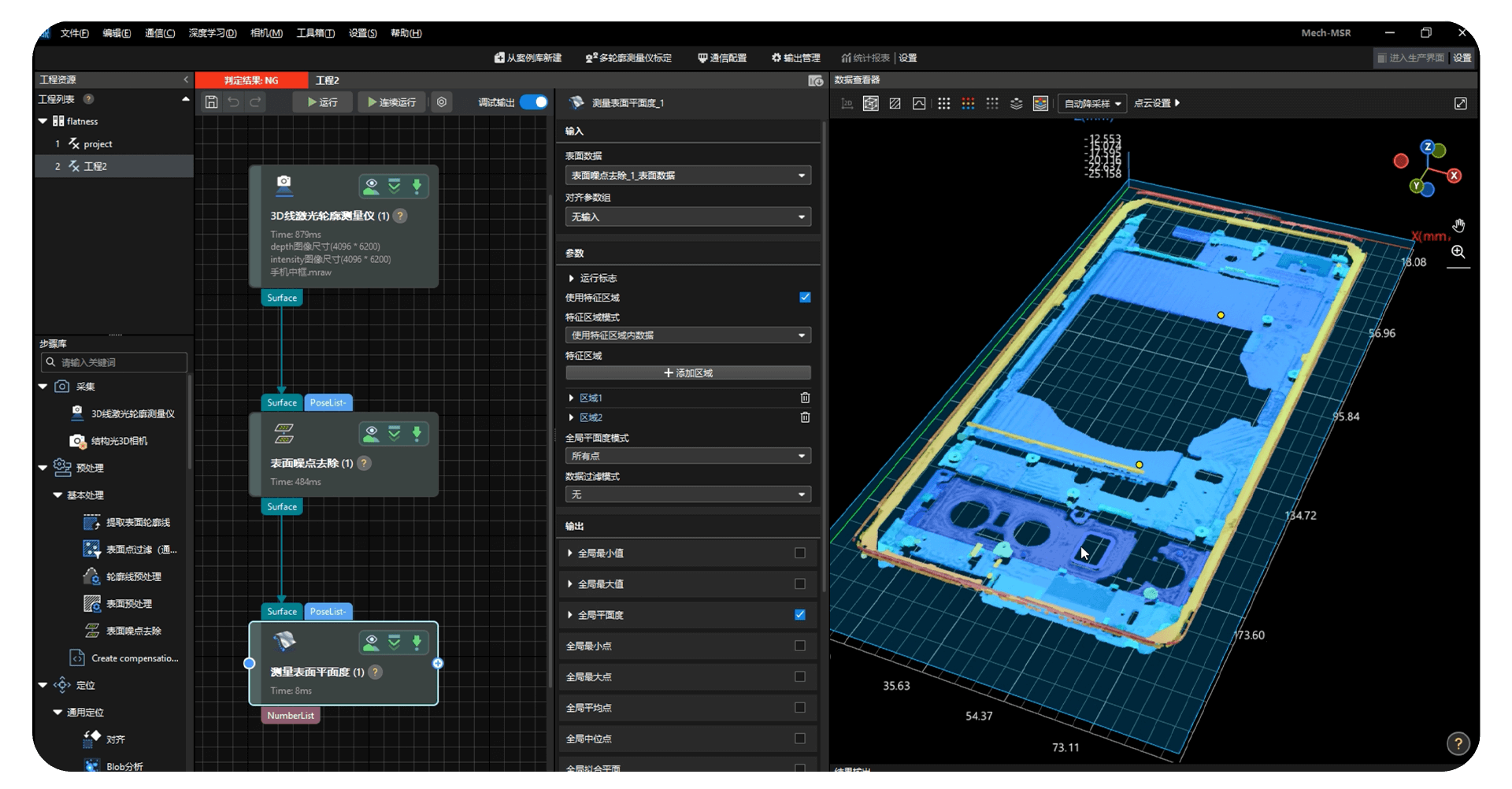This screenshot has width=1512, height=789.
Task: Click the settings icon next to 连续运行
Action: [442, 102]
